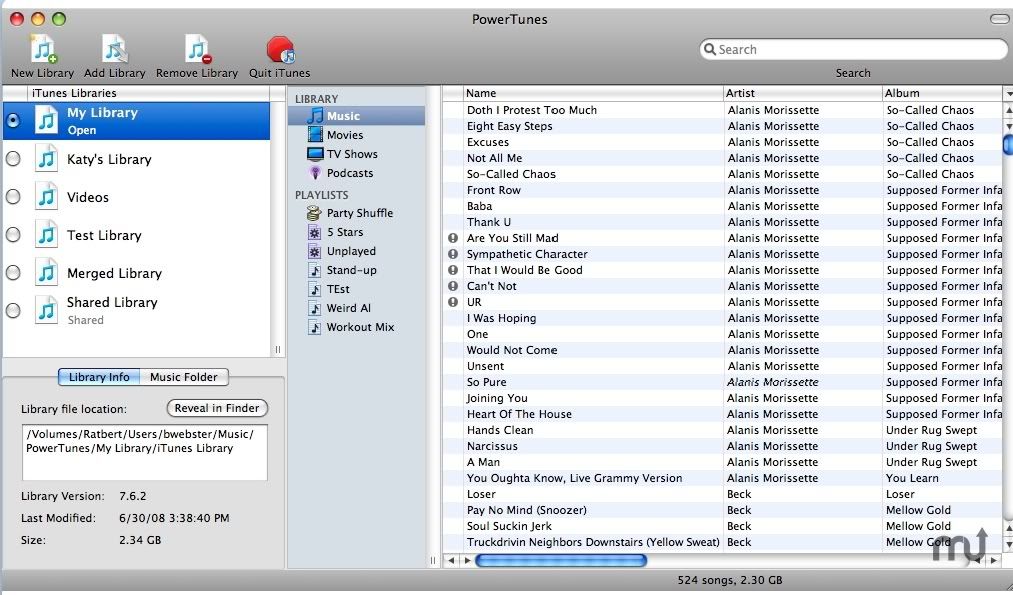The width and height of the screenshot is (1013, 595).
Task: Open the 5 Stars smart playlist icon
Action: [x=314, y=232]
